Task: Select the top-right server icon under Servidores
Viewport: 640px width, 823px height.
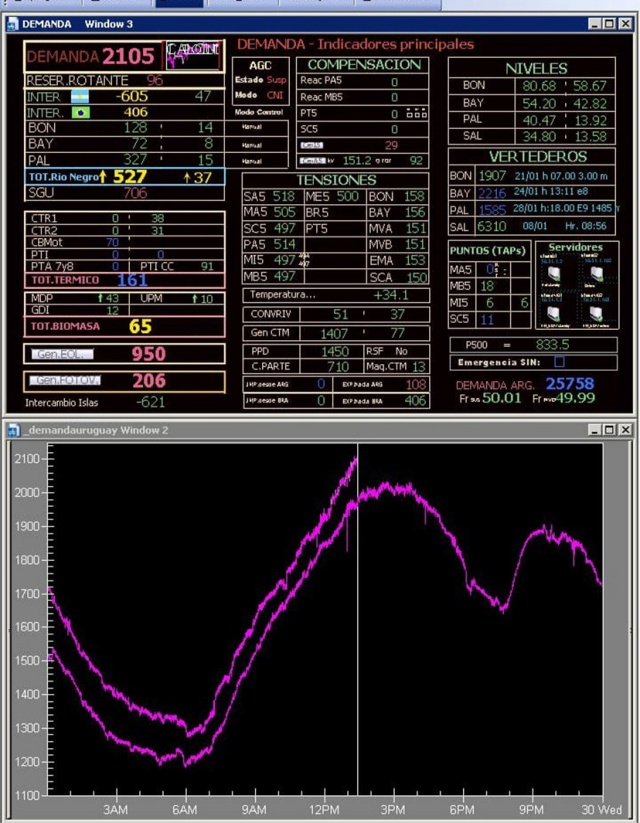Action: (596, 273)
